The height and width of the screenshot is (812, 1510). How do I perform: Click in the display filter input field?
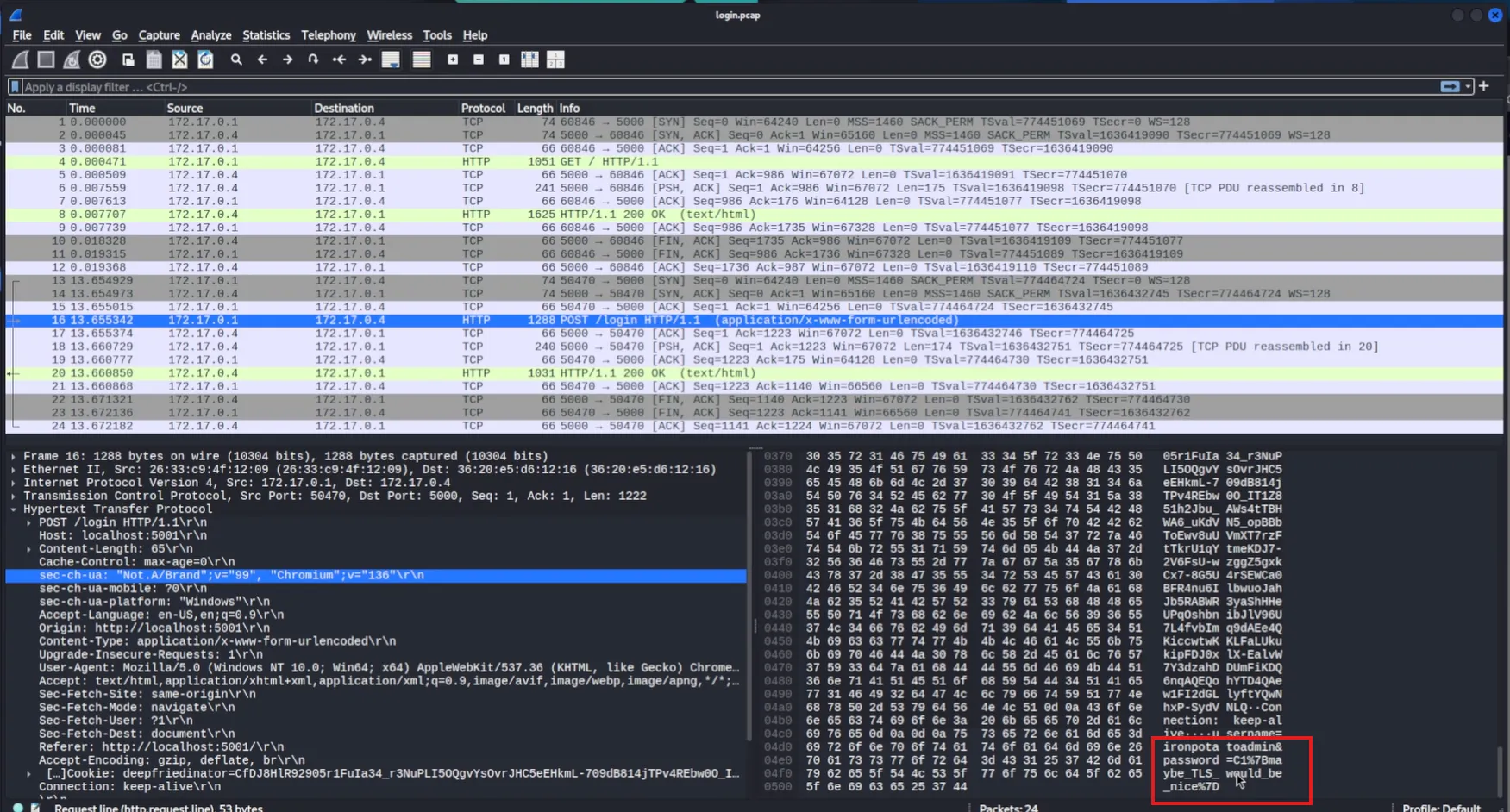tap(690, 87)
